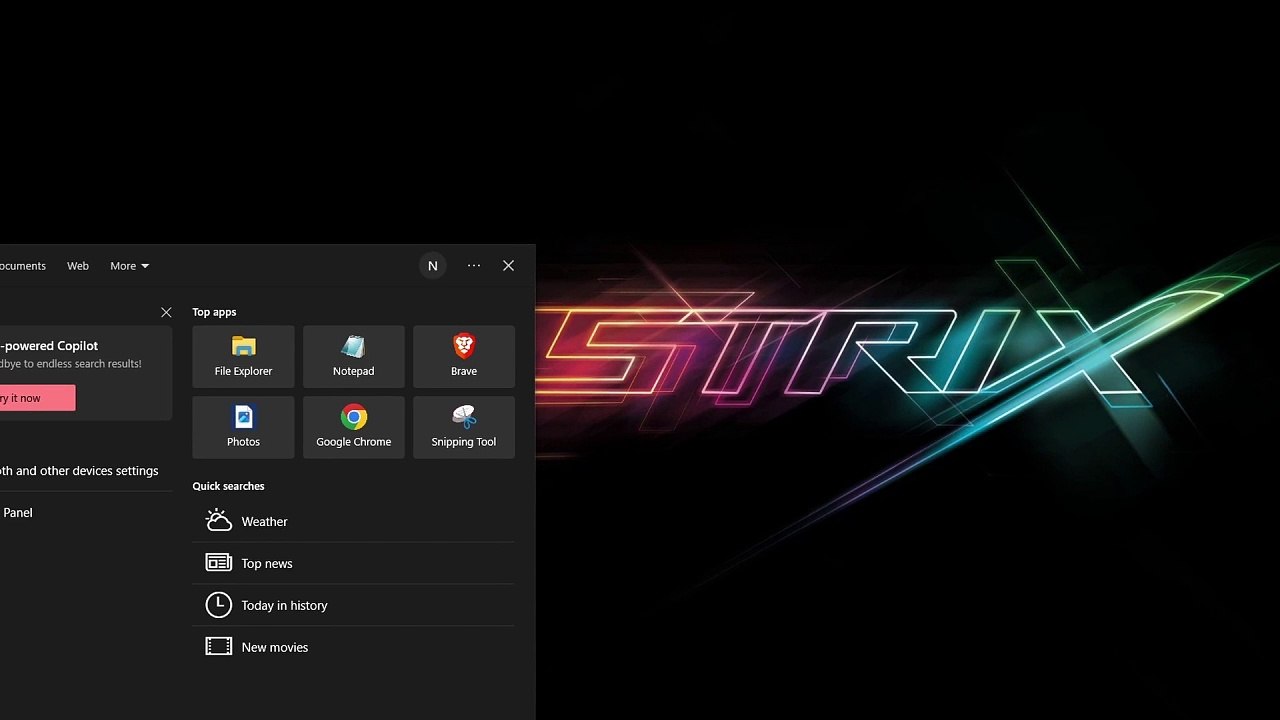The width and height of the screenshot is (1280, 720).
Task: Switch to the Documents search tab
Action: click(x=23, y=266)
